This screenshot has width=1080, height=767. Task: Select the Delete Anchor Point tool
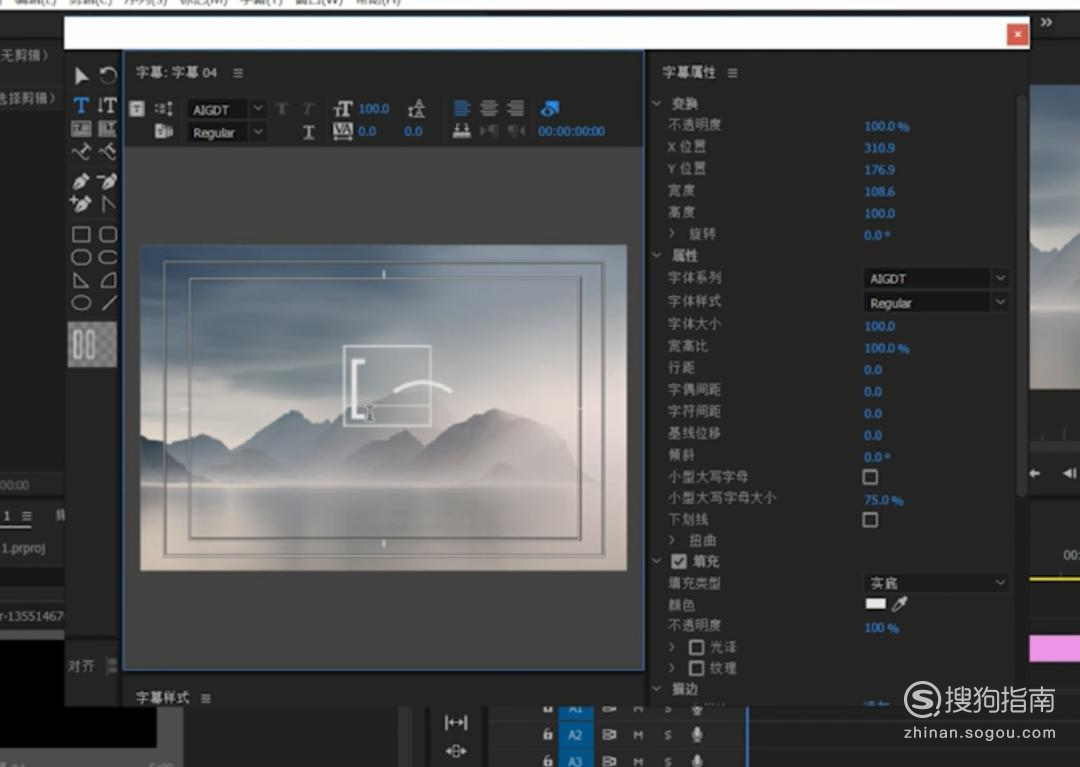pos(107,181)
